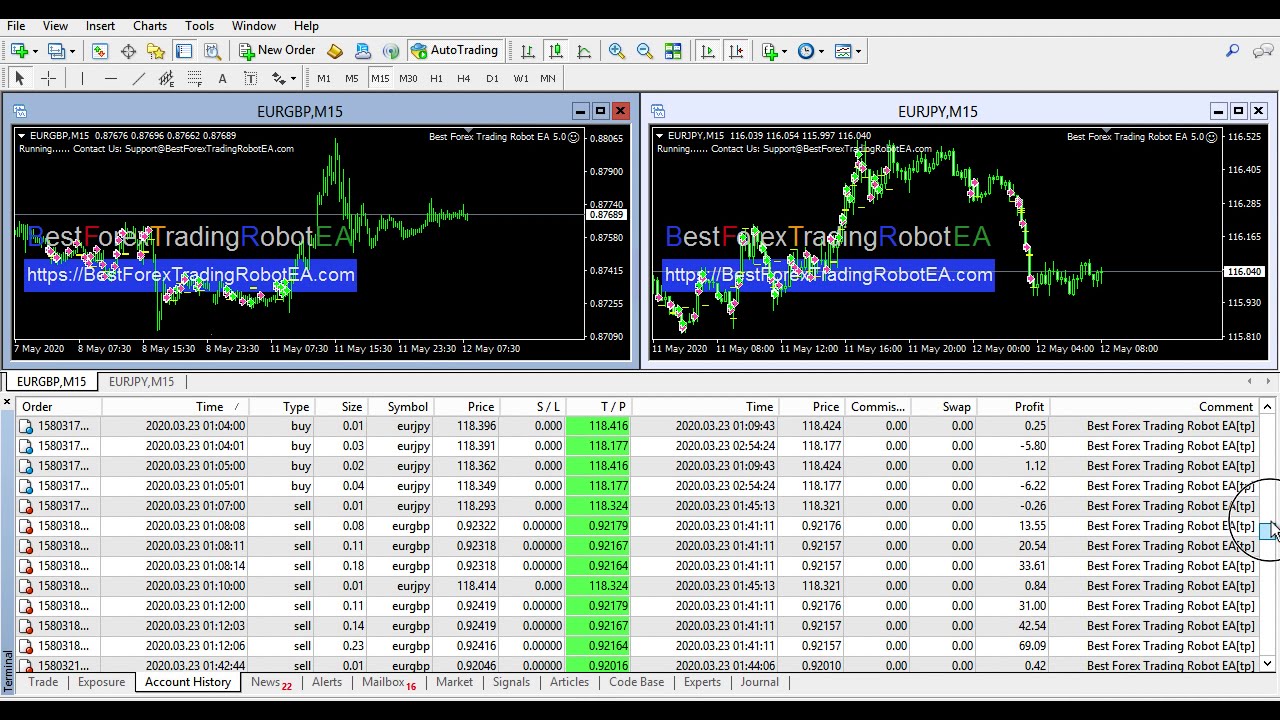This screenshot has height=720, width=1280.
Task: Click the terminal vertical scrollbar up arrow
Action: 1267,407
